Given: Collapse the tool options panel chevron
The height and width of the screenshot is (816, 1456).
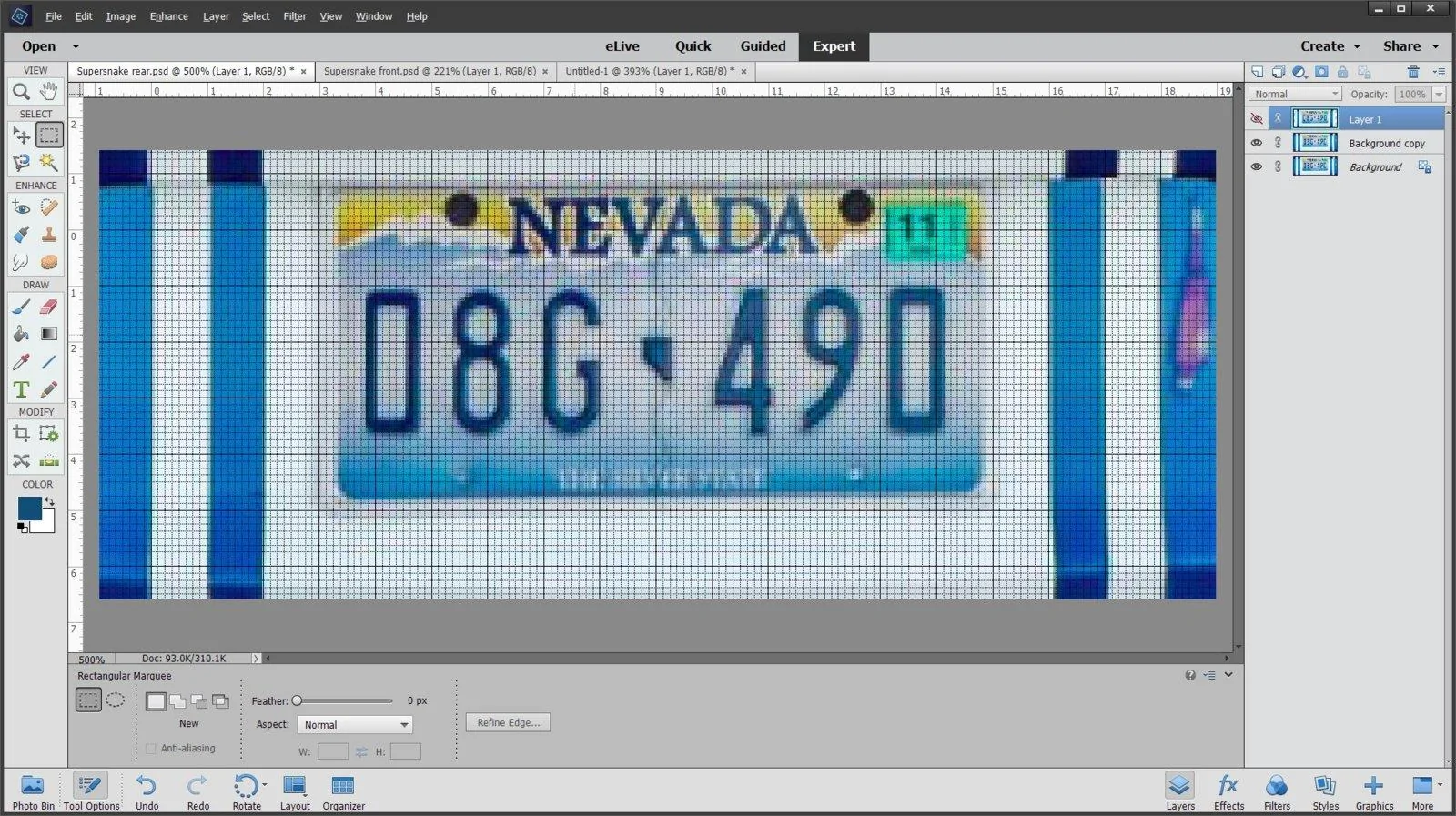Looking at the screenshot, I should click(1228, 675).
